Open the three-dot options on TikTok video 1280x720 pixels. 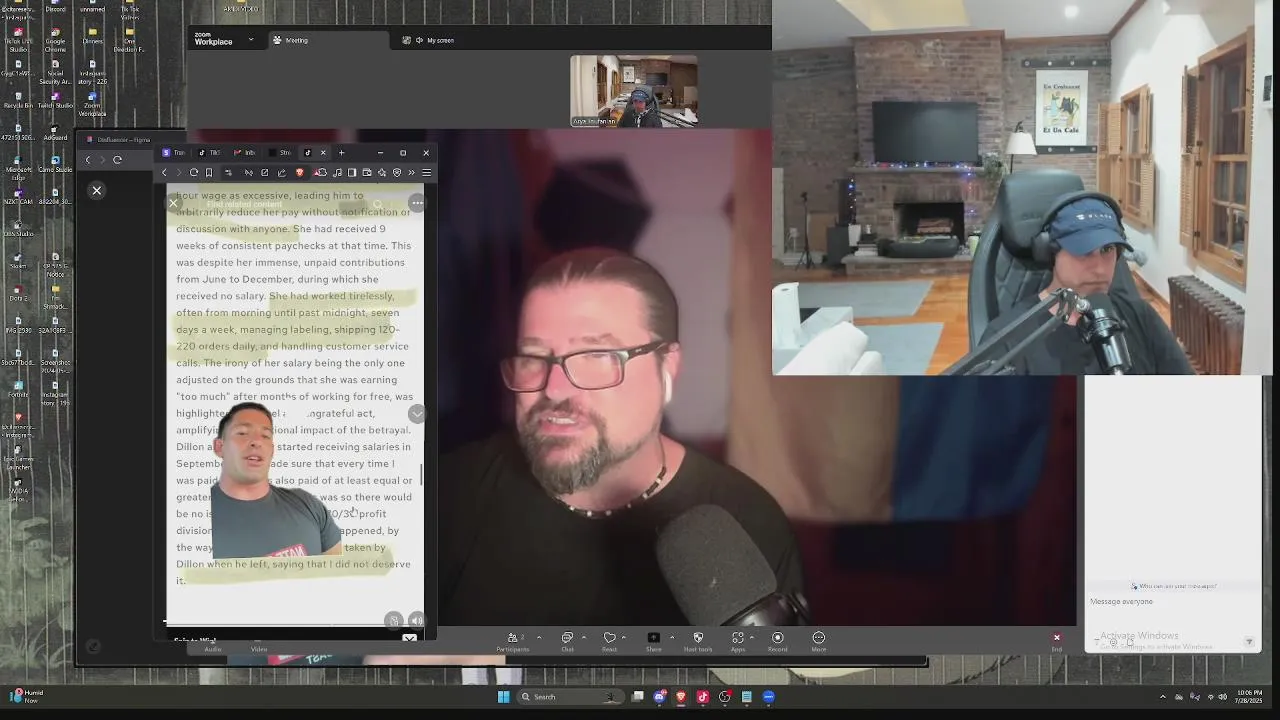click(417, 203)
